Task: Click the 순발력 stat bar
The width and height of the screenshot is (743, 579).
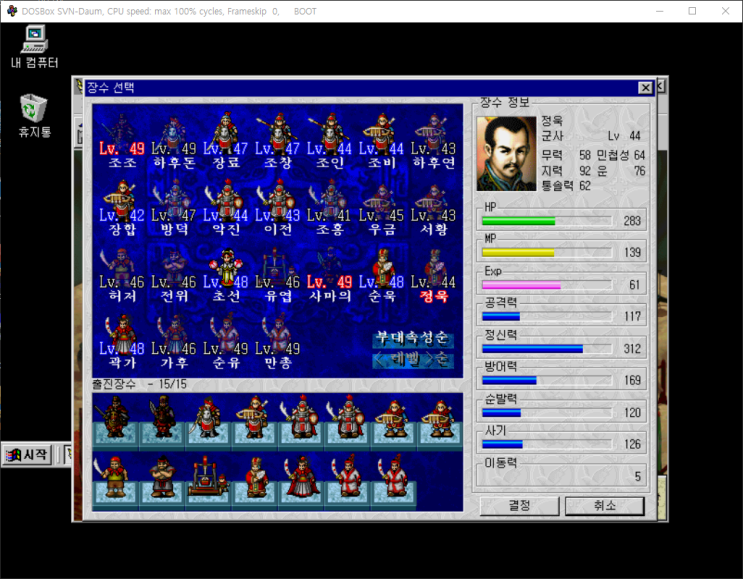Action: (x=546, y=413)
